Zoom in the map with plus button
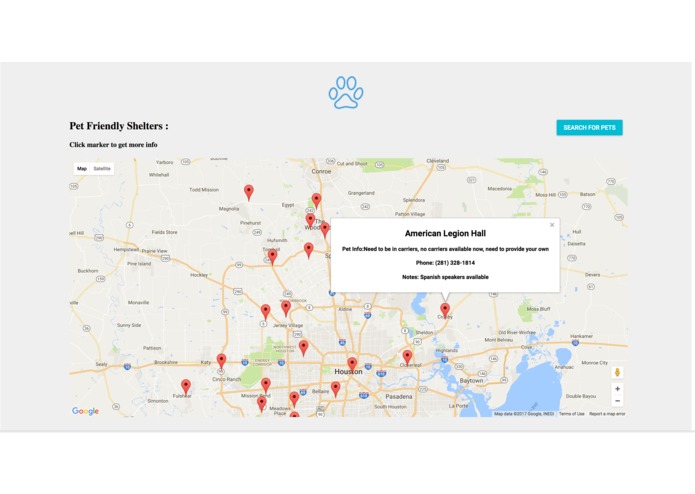 coord(617,389)
